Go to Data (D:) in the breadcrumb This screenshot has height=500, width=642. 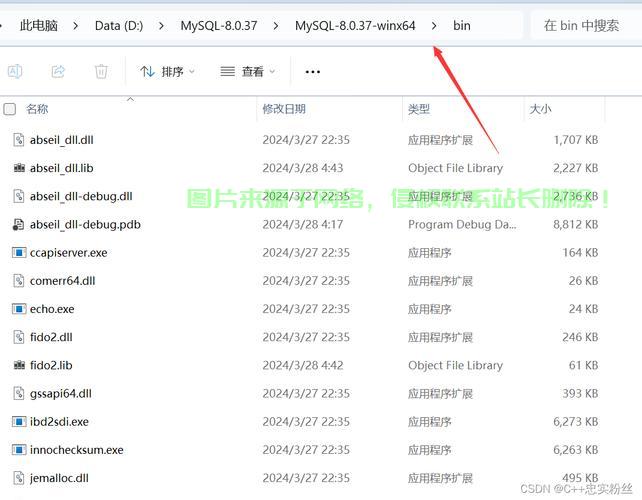tap(119, 26)
